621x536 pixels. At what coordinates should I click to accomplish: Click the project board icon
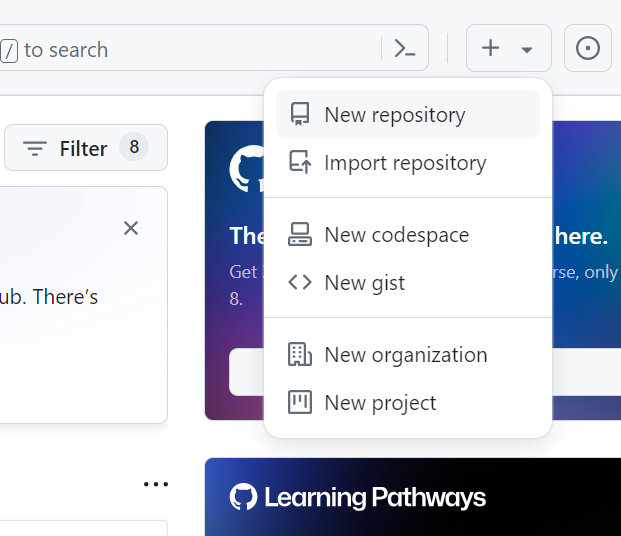(300, 402)
